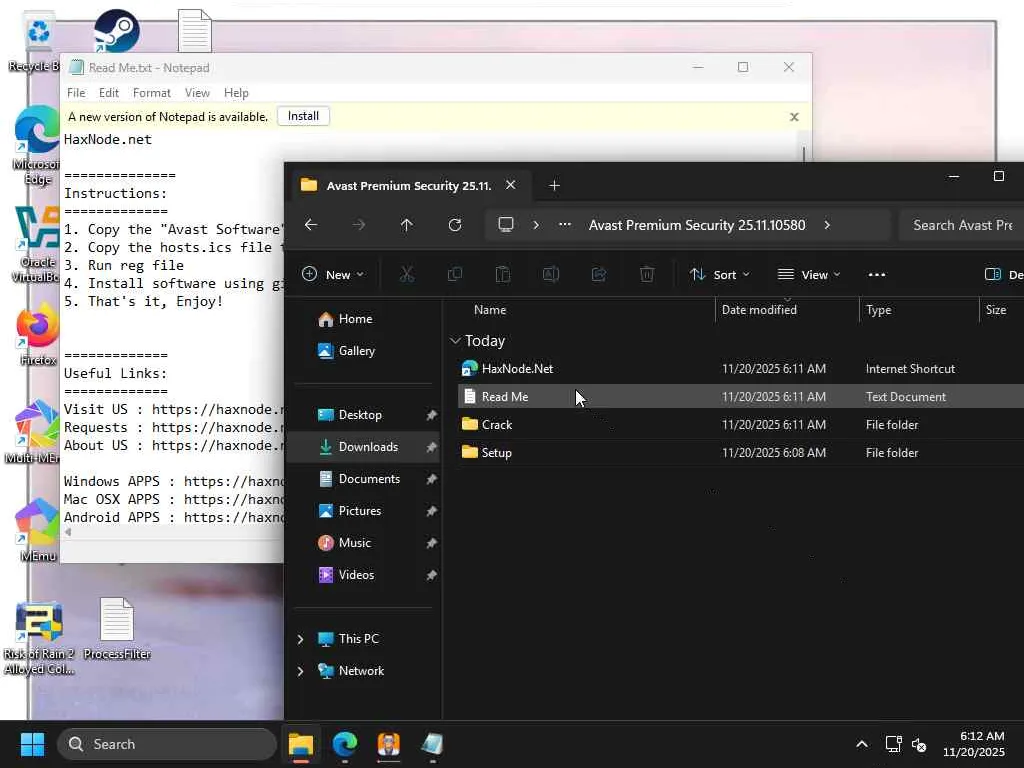Select the HaxNode.Net internet shortcut
Image resolution: width=1024 pixels, height=768 pixels.
[741, 368]
